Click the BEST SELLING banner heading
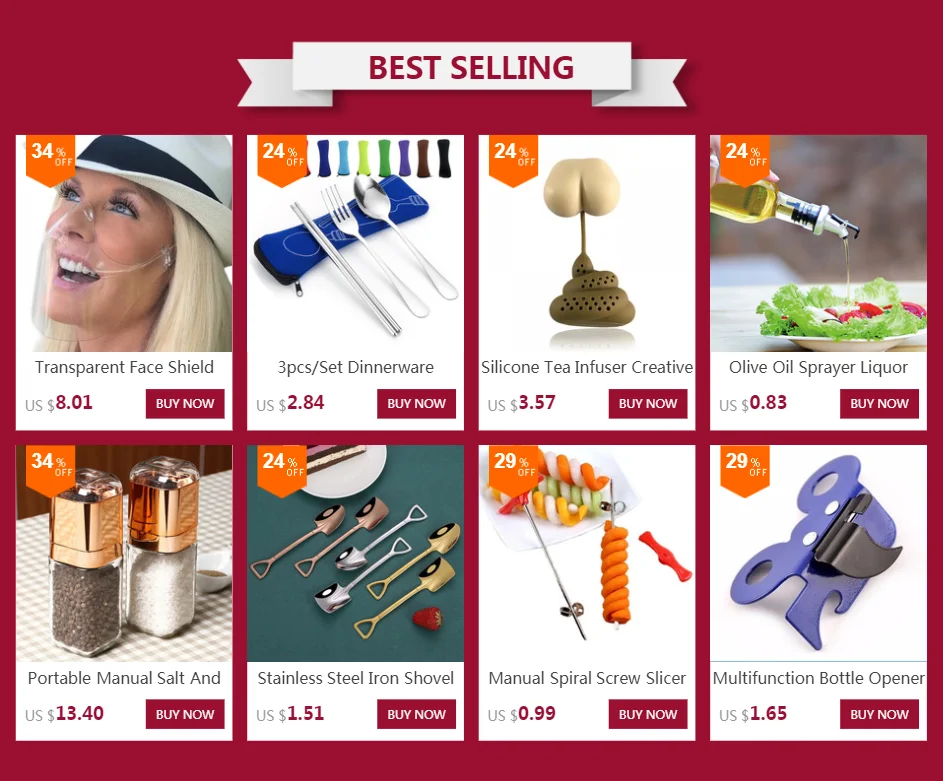 (471, 67)
